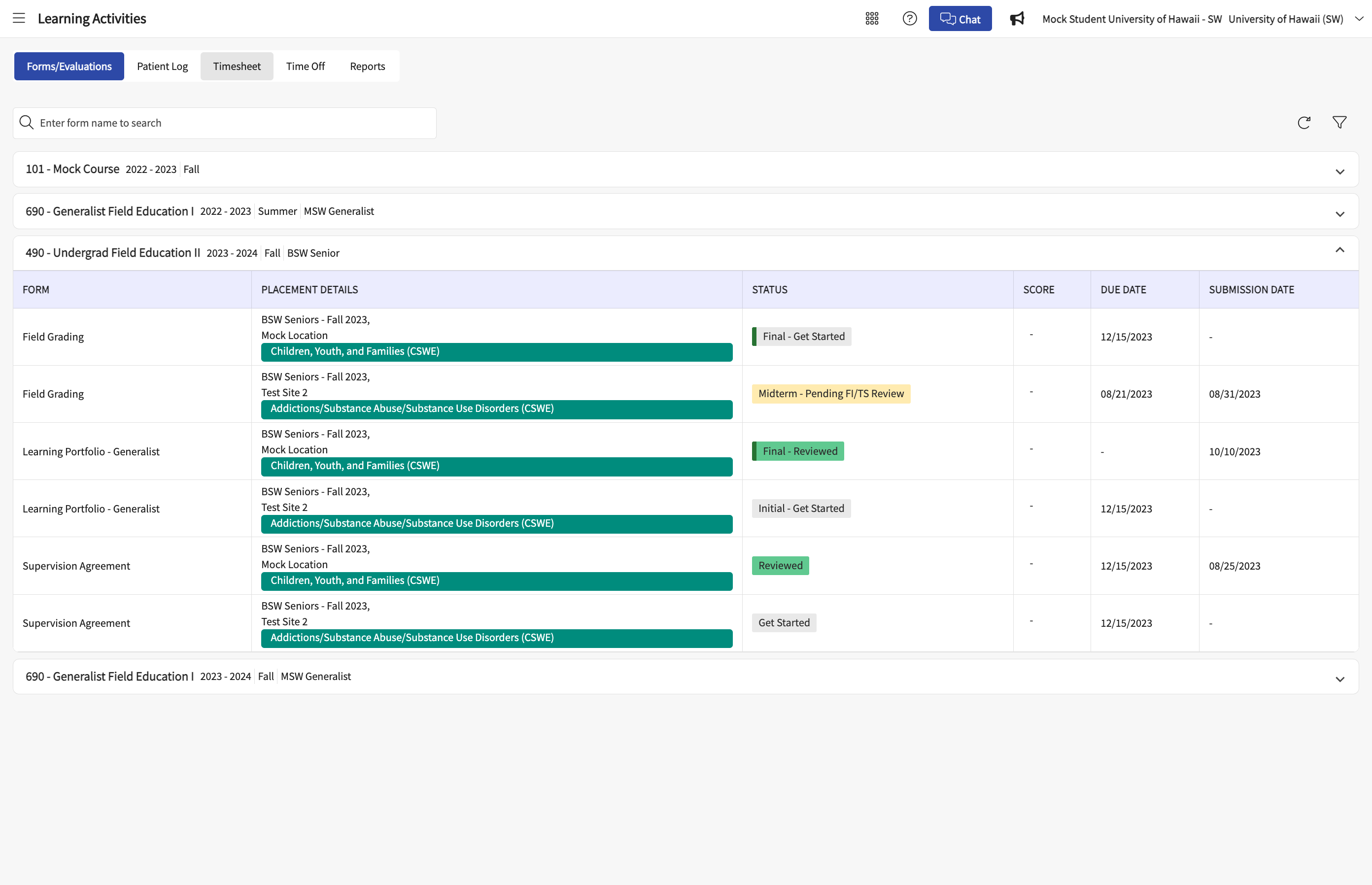Open Midterm - Pending FI/TS Review status
This screenshot has width=1372, height=885.
tap(831, 394)
